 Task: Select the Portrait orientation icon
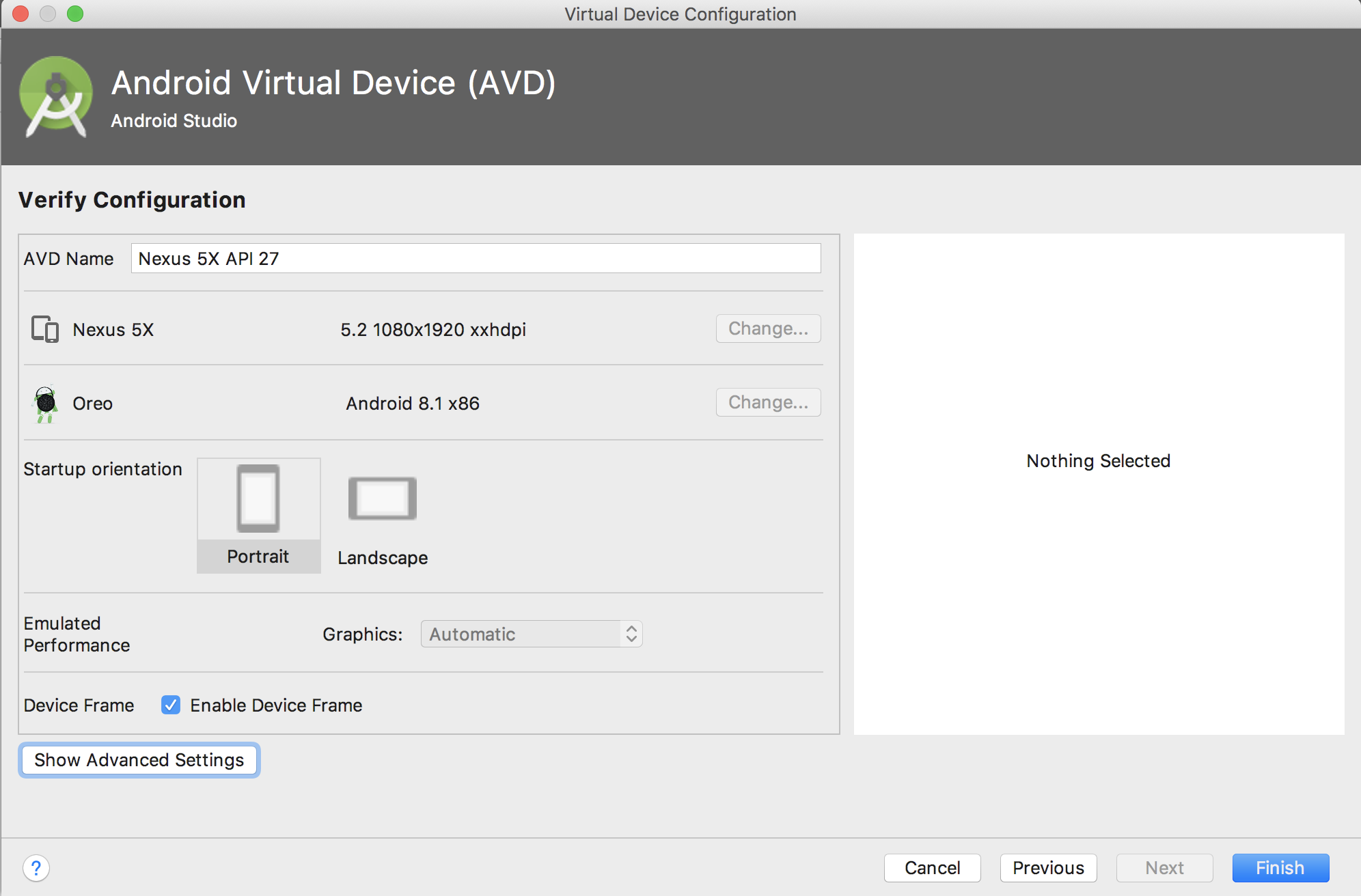click(258, 499)
